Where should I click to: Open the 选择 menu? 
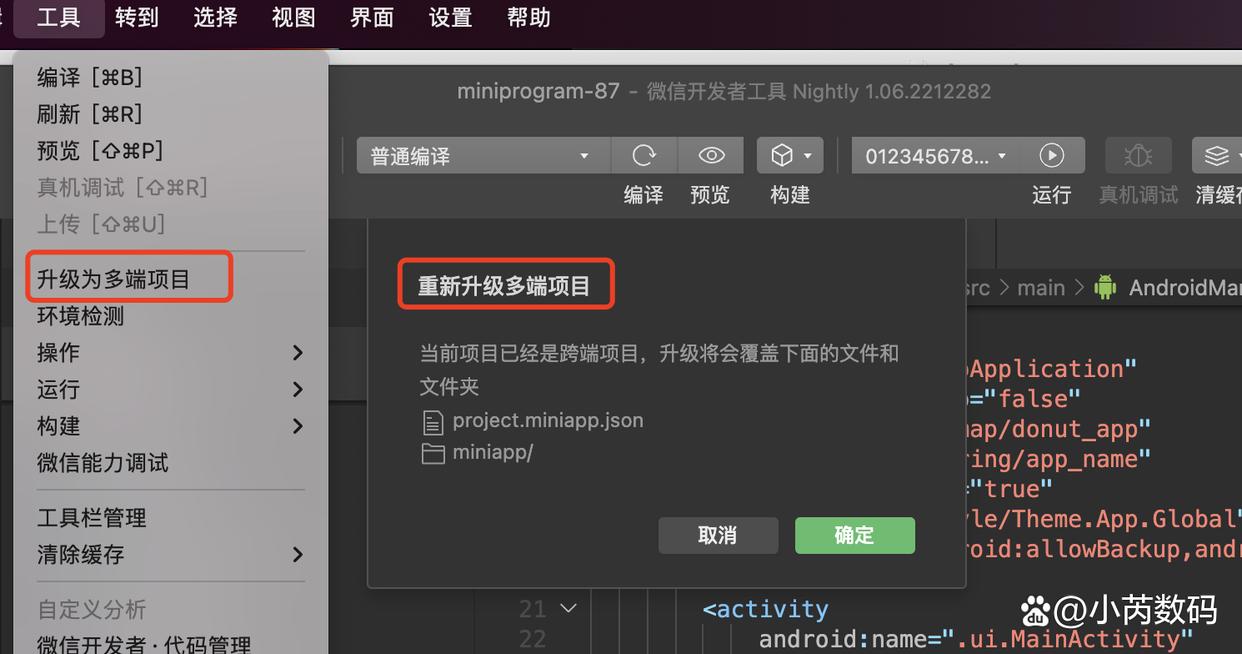pos(215,18)
